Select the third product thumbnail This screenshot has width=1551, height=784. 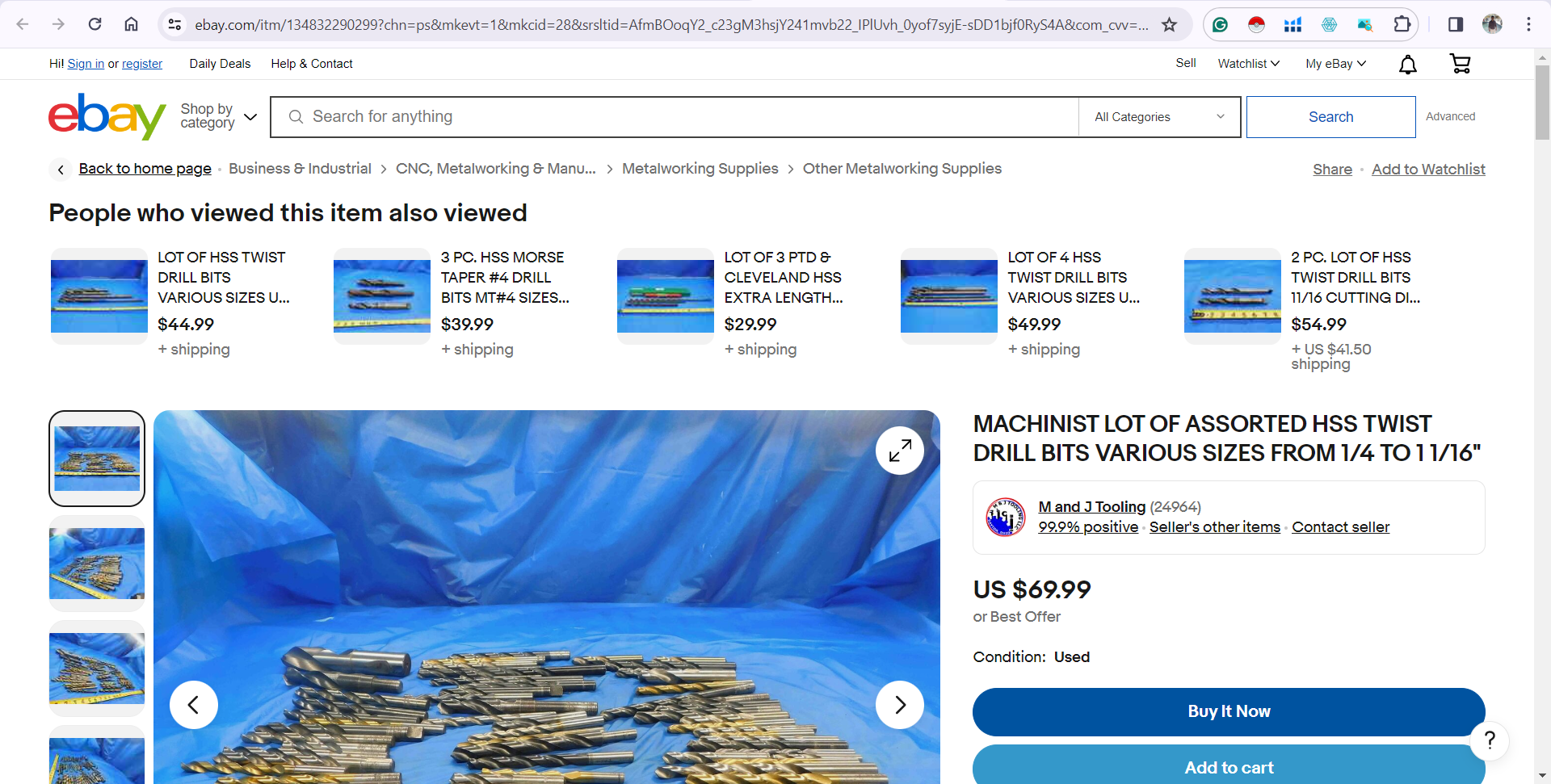pos(97,669)
